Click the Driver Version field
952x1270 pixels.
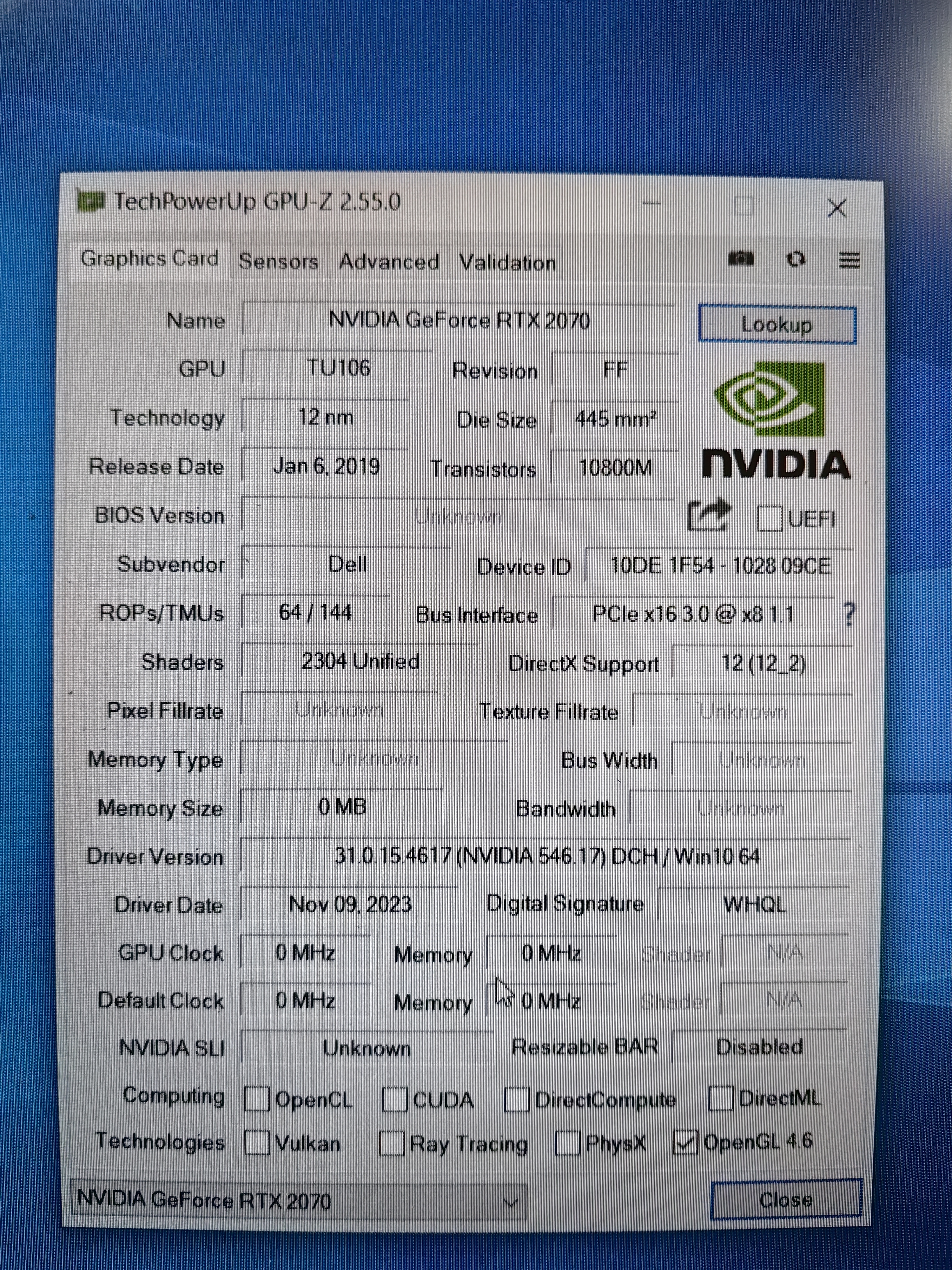tap(545, 857)
